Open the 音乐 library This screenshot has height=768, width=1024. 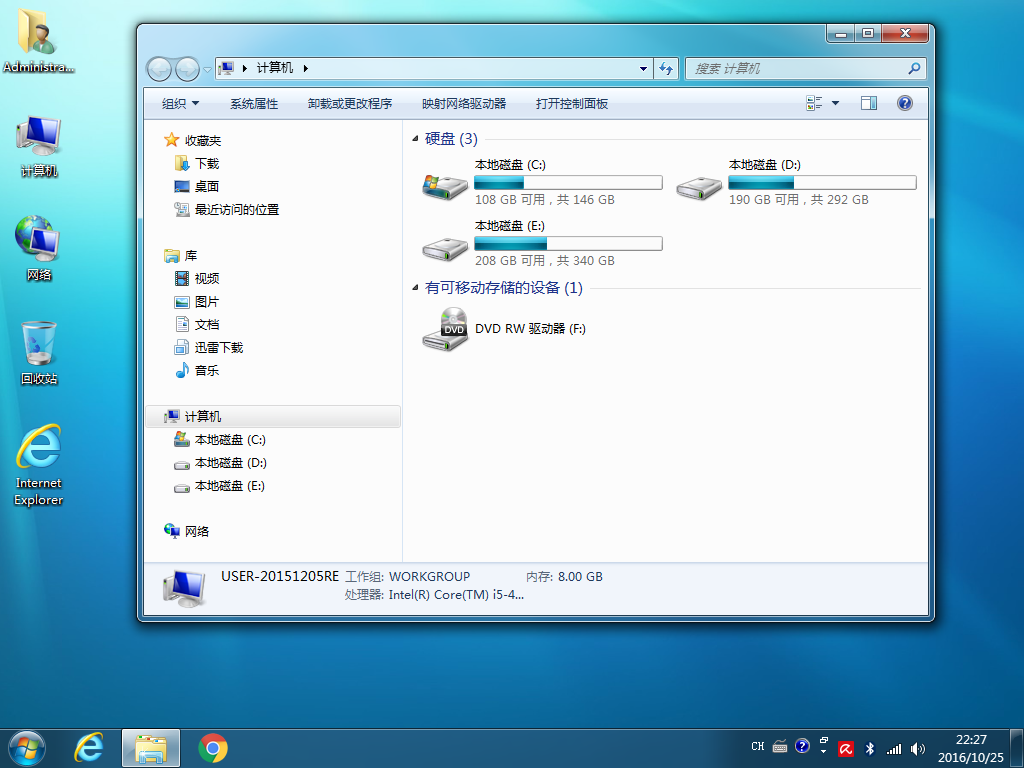(197, 370)
